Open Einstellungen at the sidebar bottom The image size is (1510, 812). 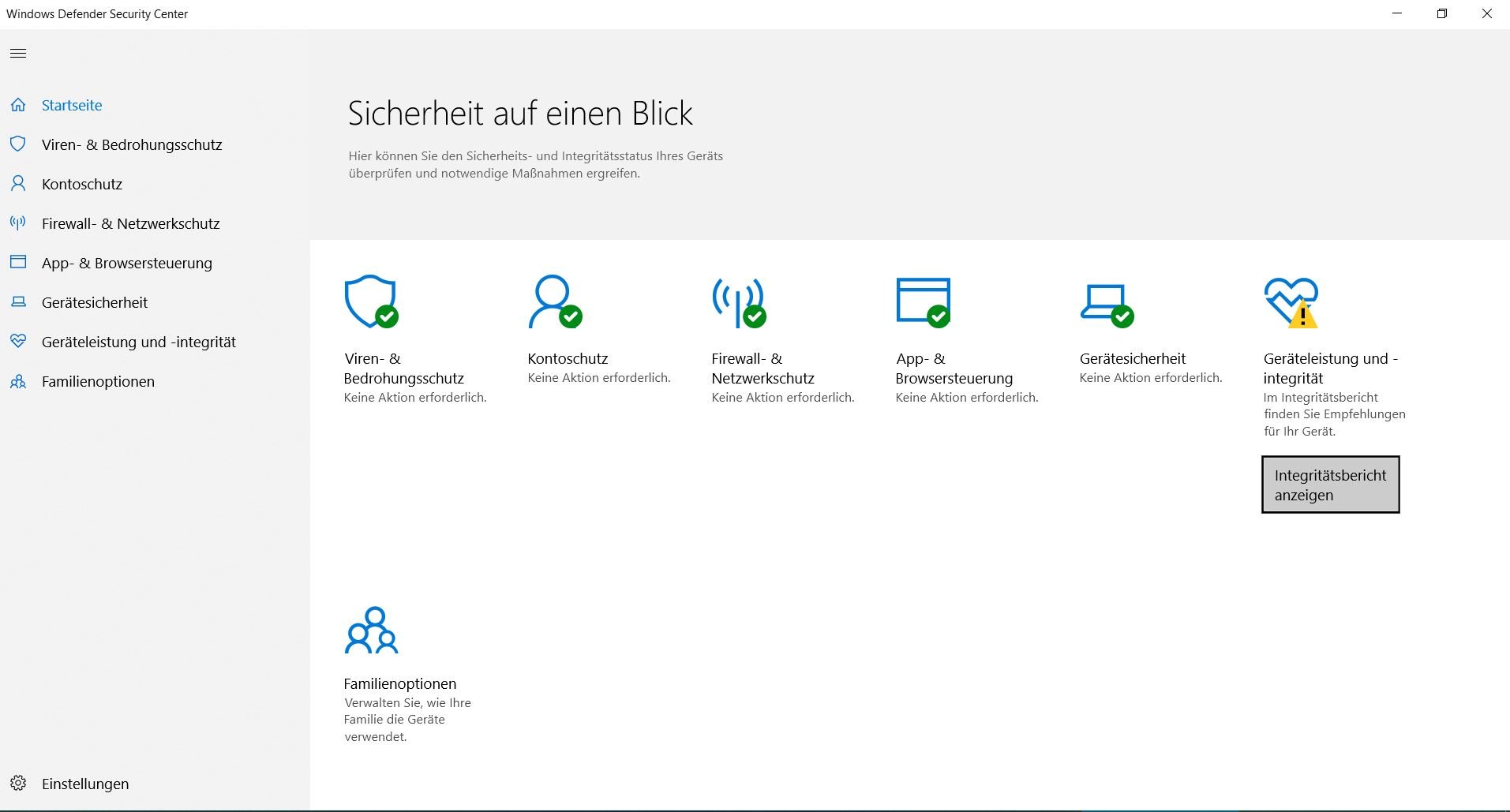click(85, 784)
